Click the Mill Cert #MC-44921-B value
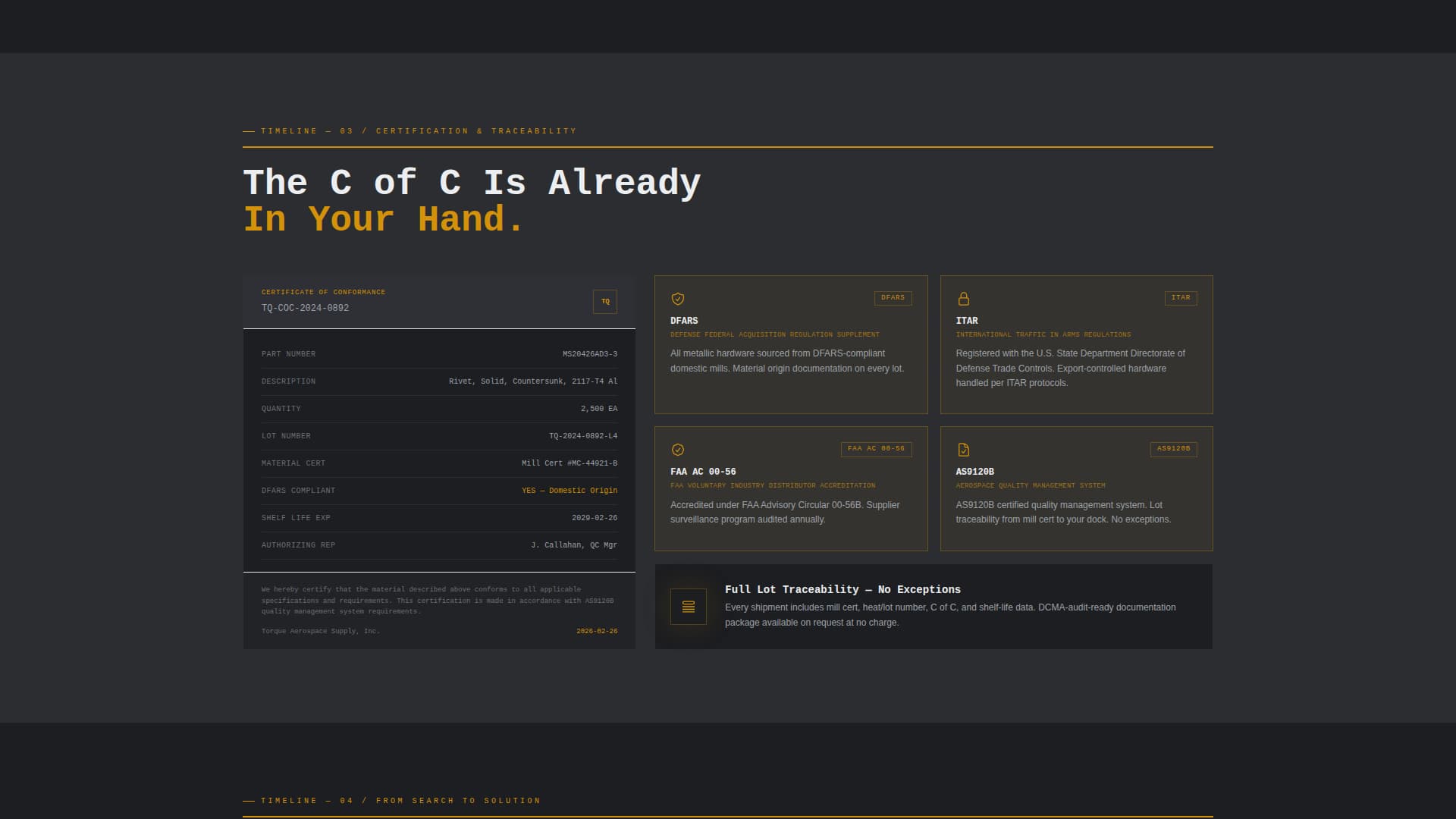This screenshot has width=1456, height=819. 569,463
